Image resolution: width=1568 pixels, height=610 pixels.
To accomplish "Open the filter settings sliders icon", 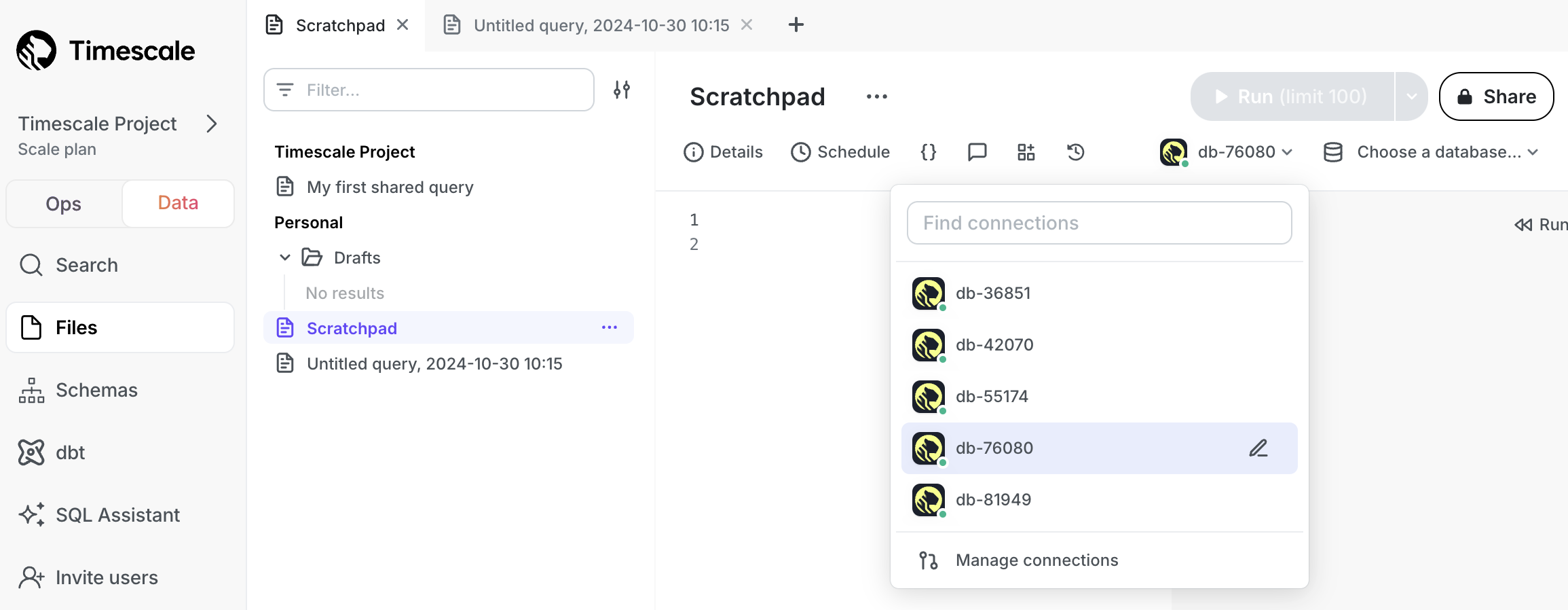I will pyautogui.click(x=621, y=90).
